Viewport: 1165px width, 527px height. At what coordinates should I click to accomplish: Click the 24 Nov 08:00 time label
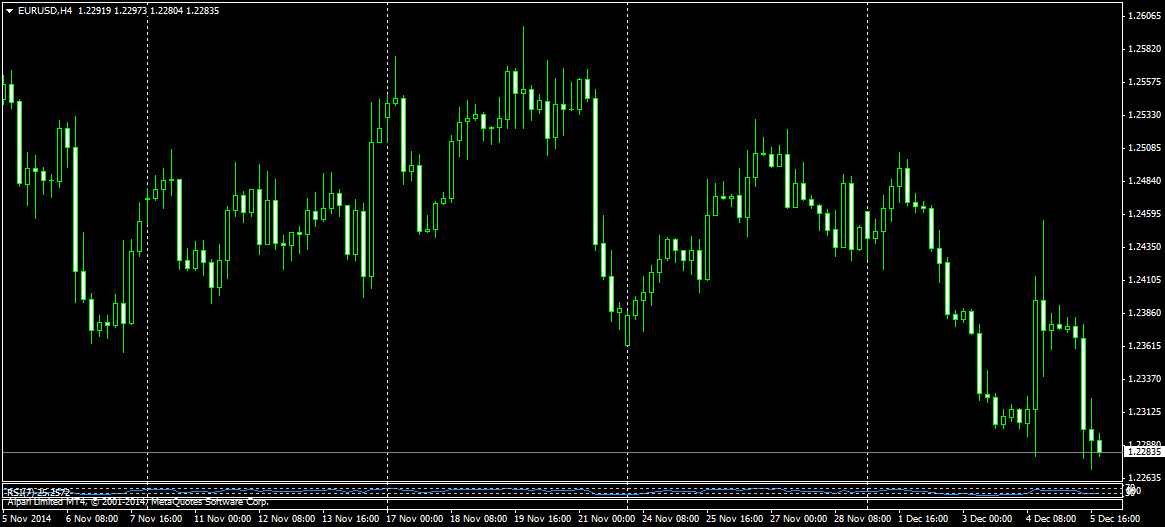coord(669,518)
